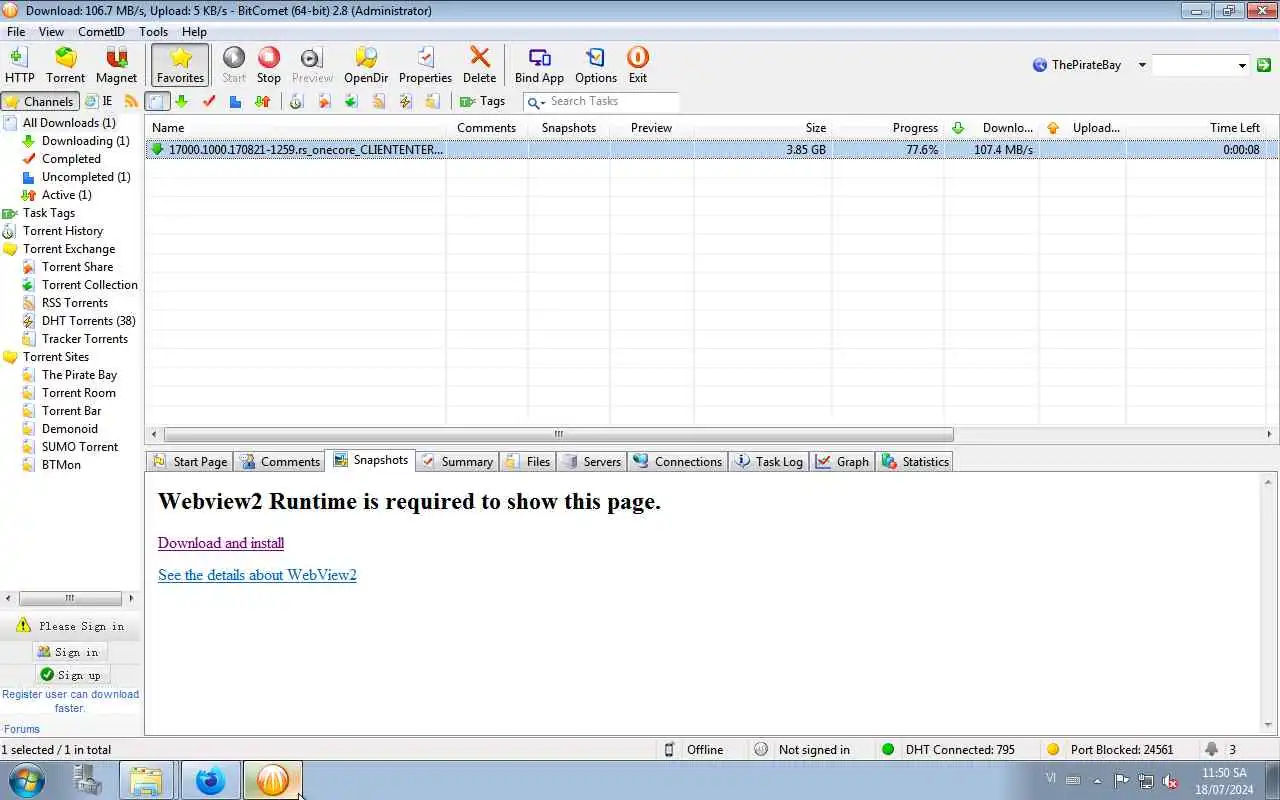Image resolution: width=1280 pixels, height=800 pixels.
Task: Switch to the Summary tab
Action: coord(457,461)
